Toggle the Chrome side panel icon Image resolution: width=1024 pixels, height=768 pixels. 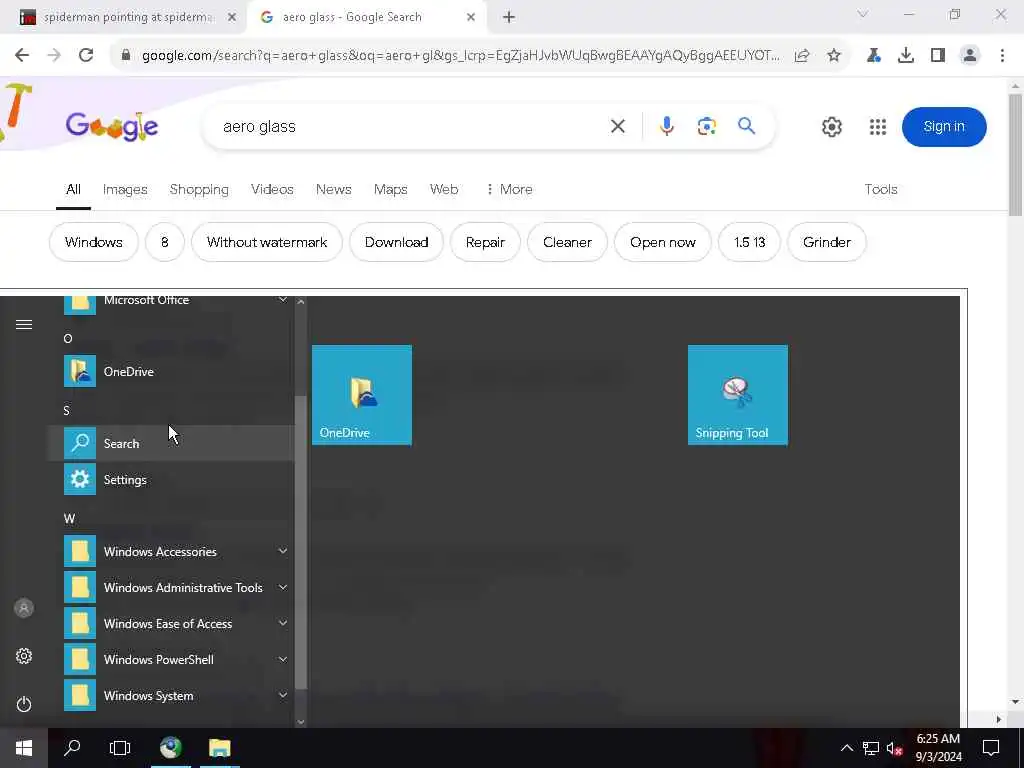point(938,56)
